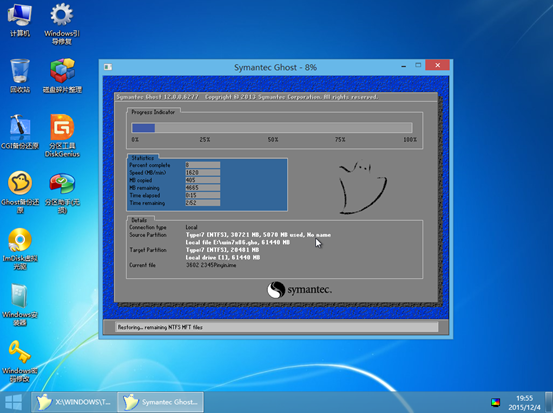Minimize the Symantec Ghost window
This screenshot has height=413, width=553.
(403, 66)
